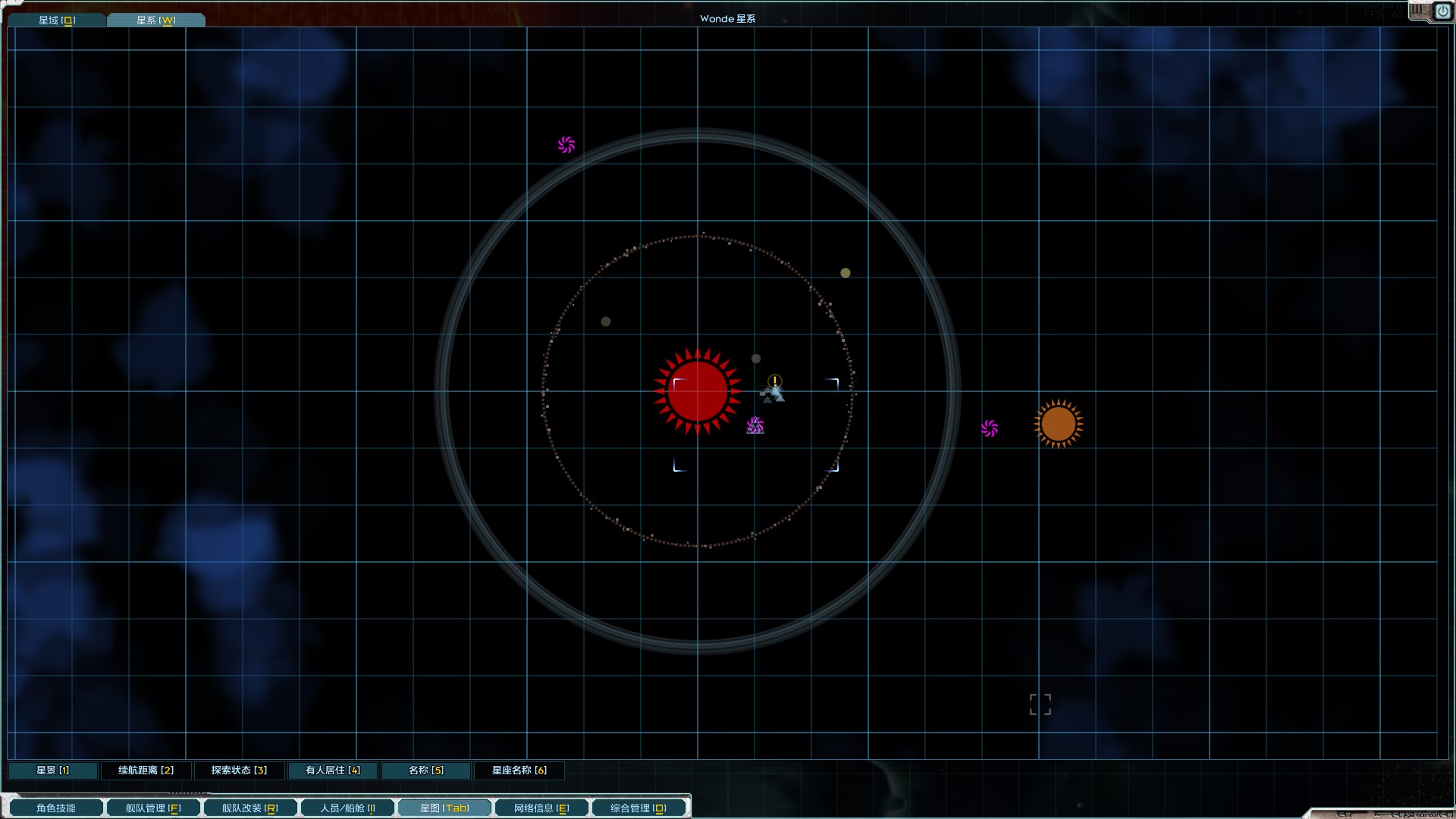This screenshot has width=1456, height=819.
Task: Switch to the 星系 [W] system tab
Action: coord(155,20)
